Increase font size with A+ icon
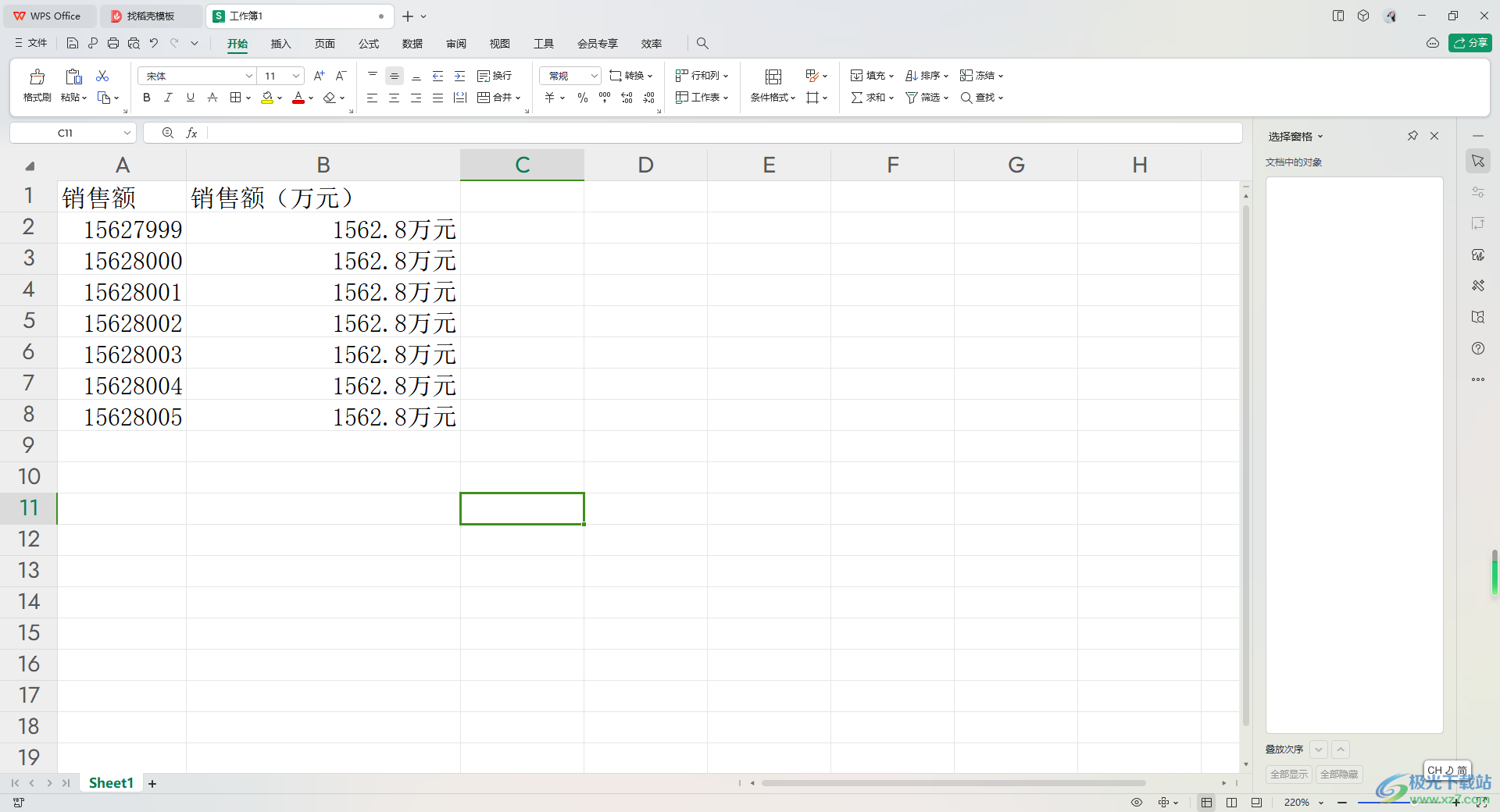 point(319,76)
